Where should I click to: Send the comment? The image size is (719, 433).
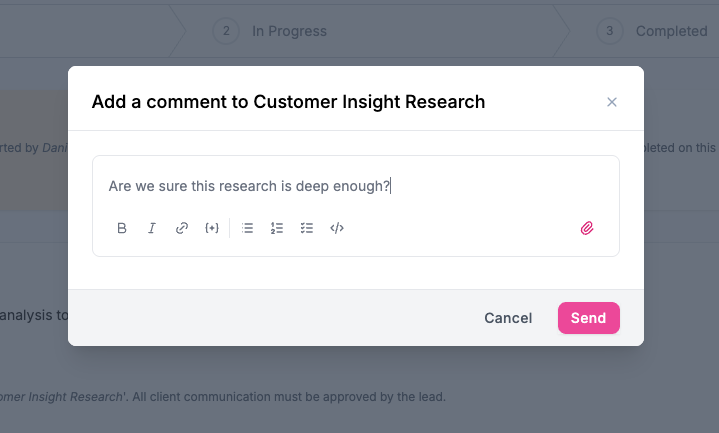(588, 318)
